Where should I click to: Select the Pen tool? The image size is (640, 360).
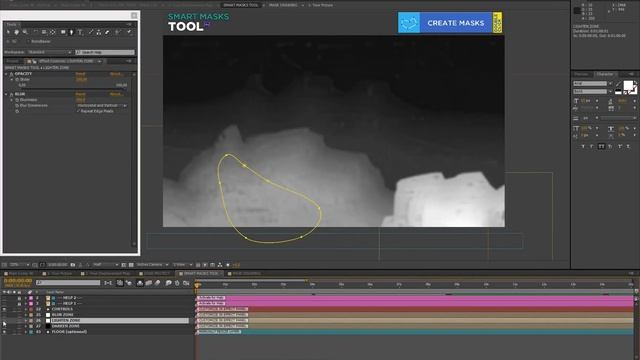tap(71, 32)
